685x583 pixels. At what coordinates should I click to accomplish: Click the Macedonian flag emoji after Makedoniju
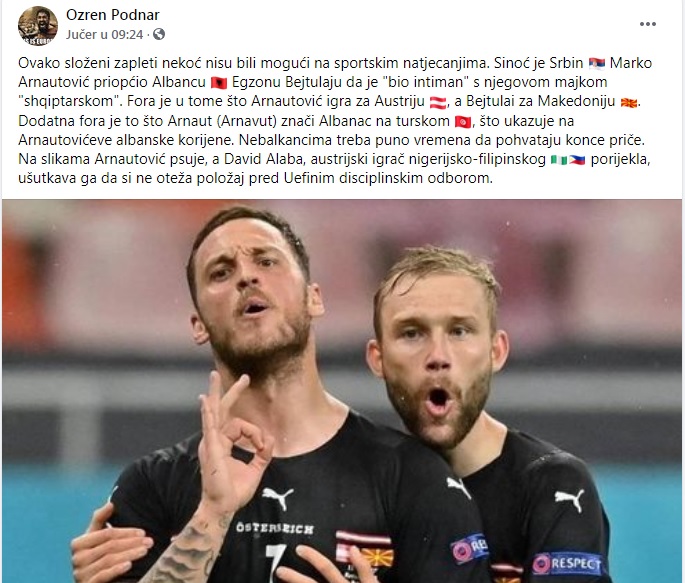pos(629,102)
